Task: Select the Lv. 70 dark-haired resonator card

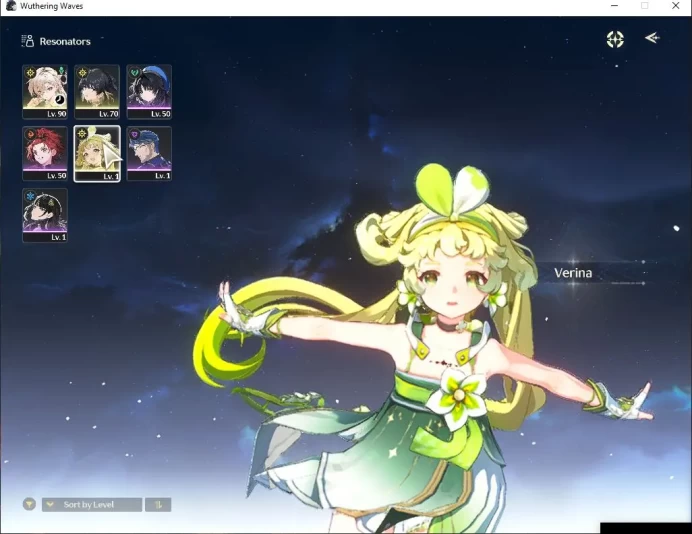Action: (x=97, y=92)
